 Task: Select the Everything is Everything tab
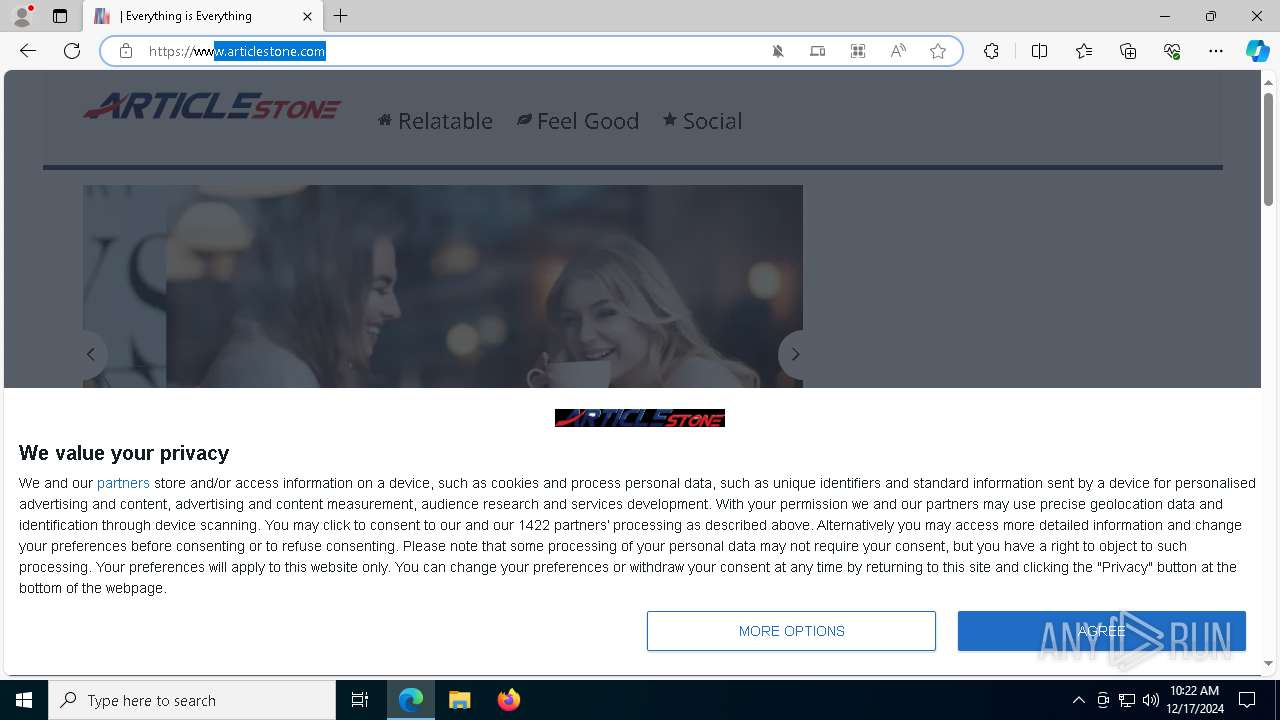tap(203, 16)
